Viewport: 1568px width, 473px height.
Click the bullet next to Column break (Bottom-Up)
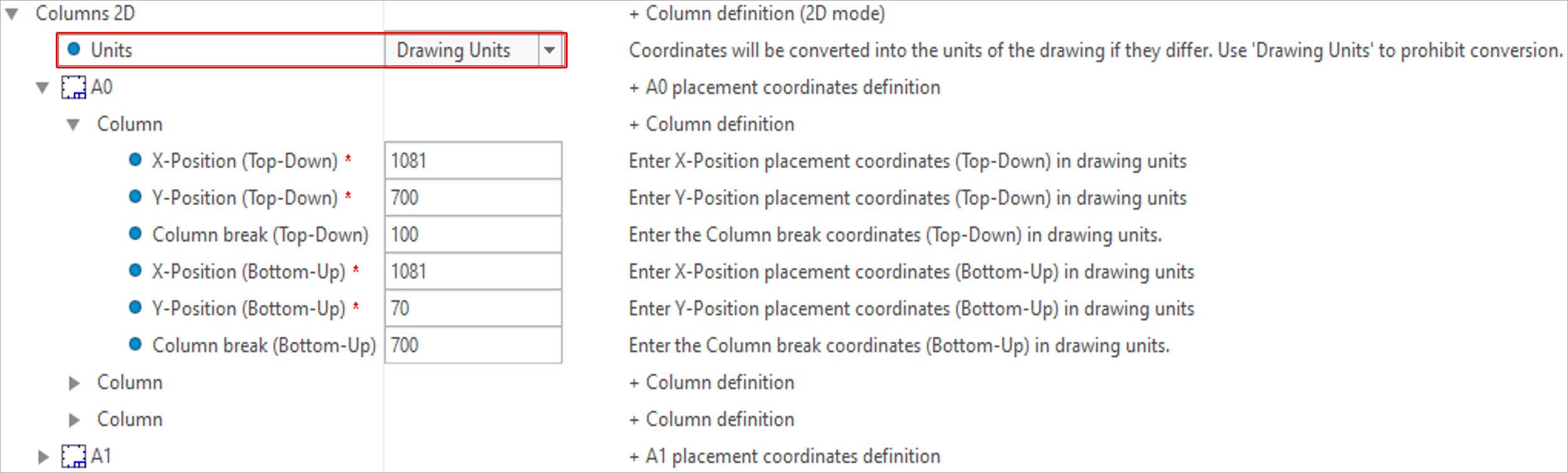click(135, 344)
